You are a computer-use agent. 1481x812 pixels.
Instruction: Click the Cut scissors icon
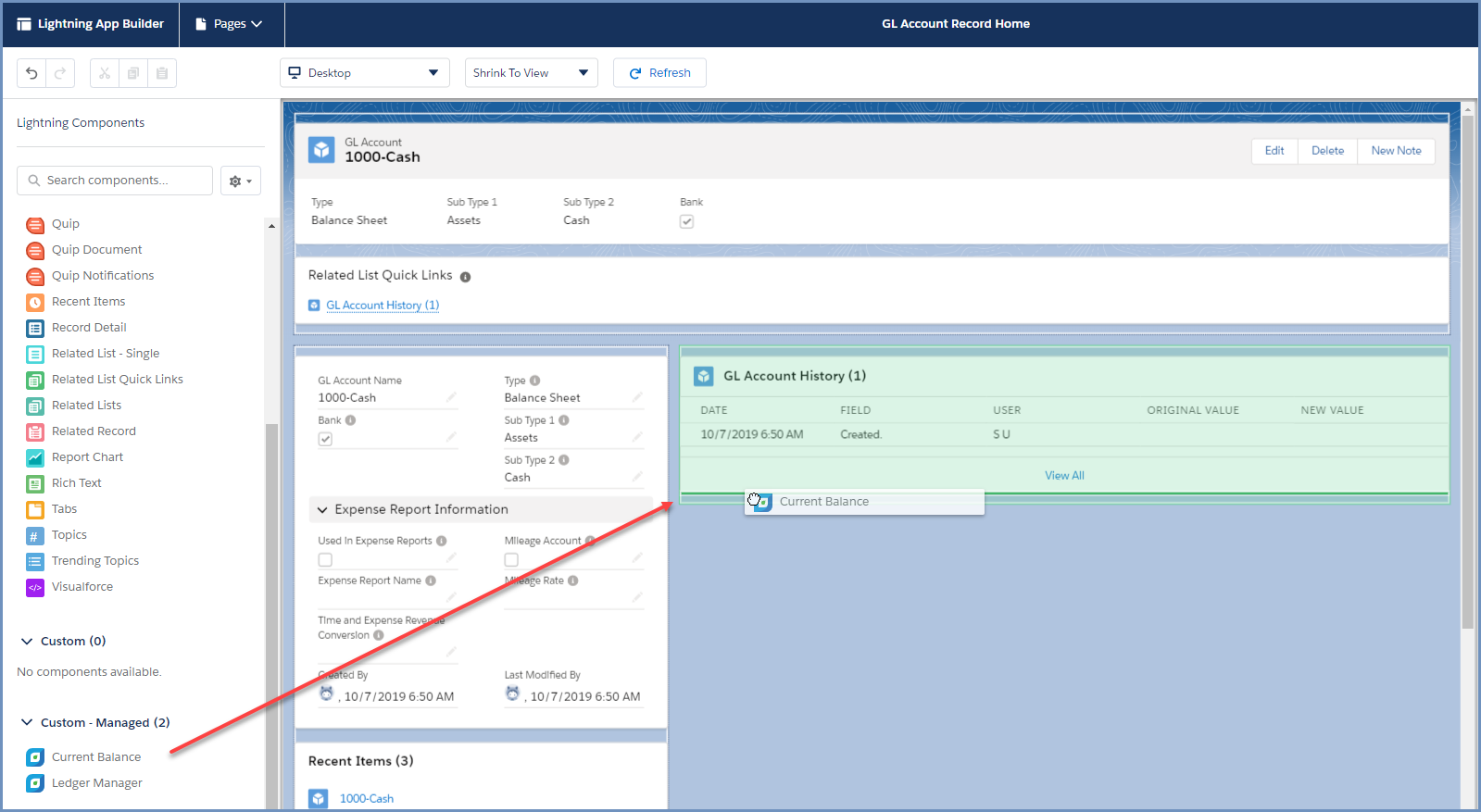click(105, 73)
